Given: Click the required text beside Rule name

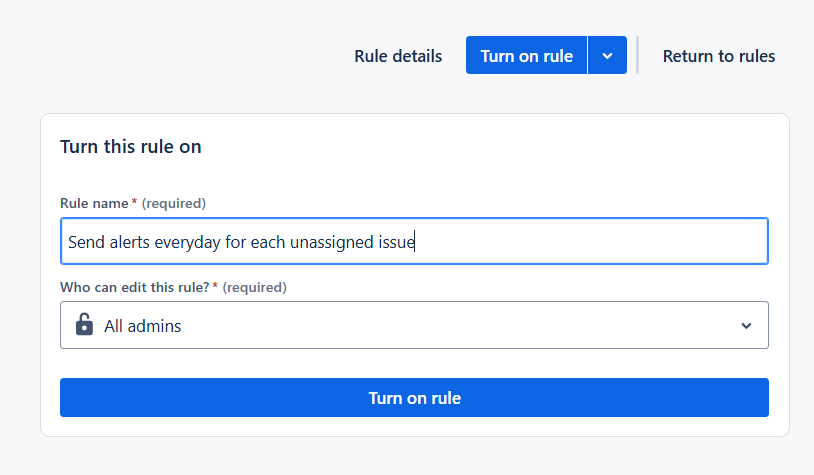Looking at the screenshot, I should tap(174, 203).
